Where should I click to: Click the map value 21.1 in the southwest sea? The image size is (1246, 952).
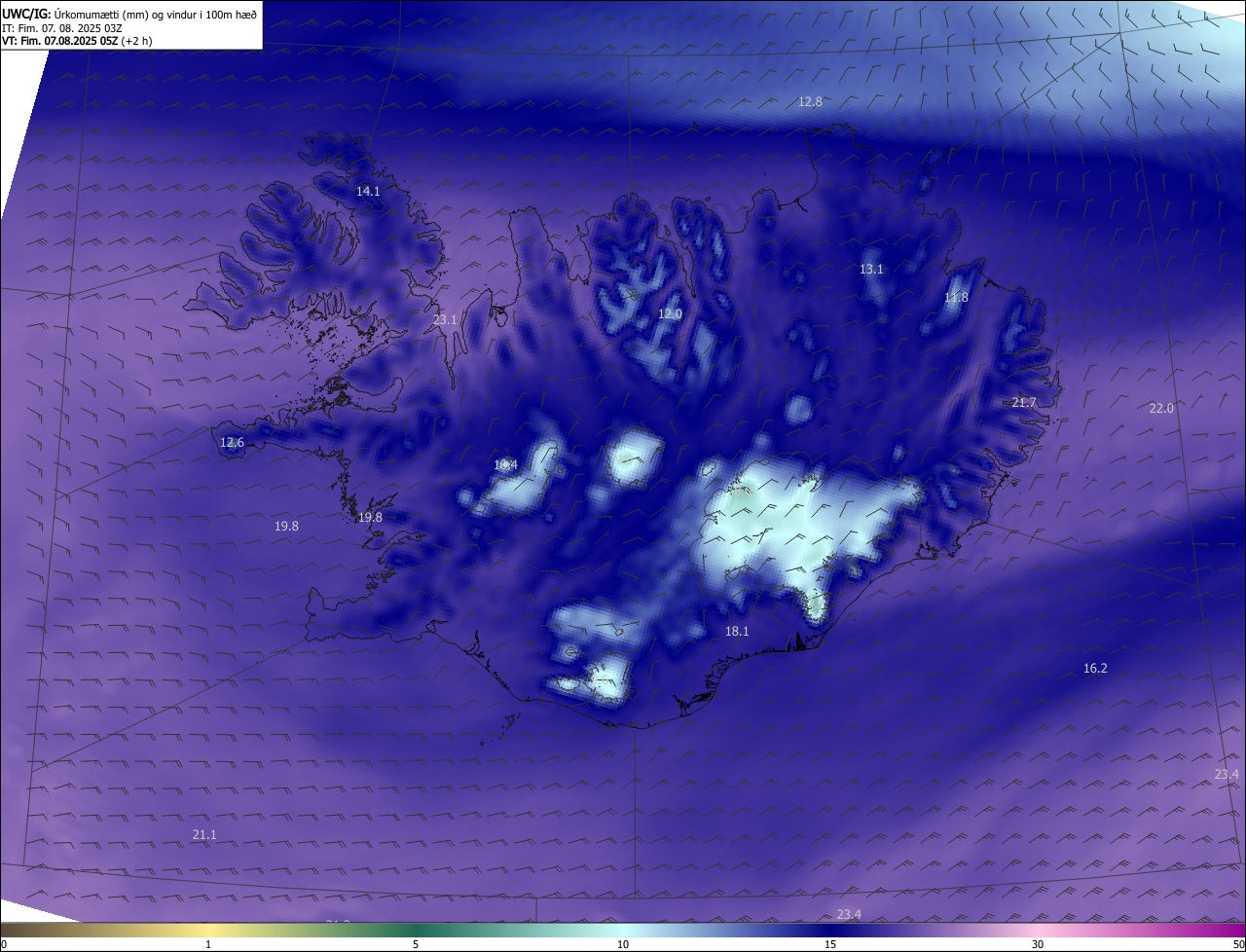point(204,835)
